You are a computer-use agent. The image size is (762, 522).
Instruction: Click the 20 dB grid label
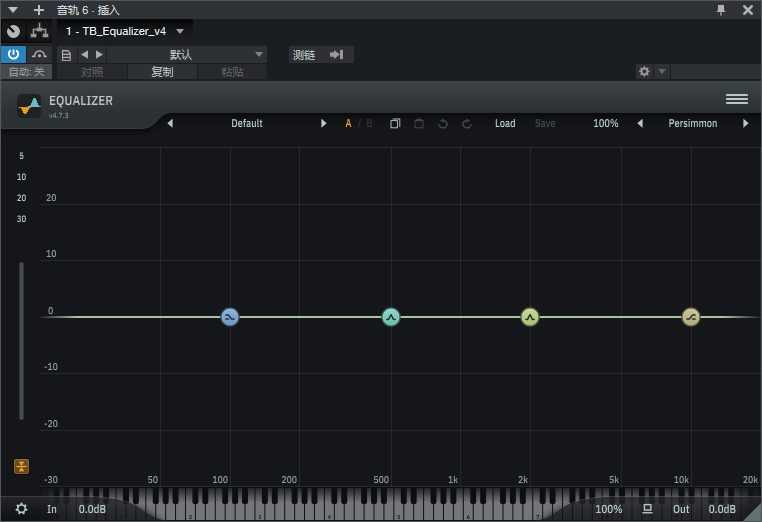pyautogui.click(x=51, y=198)
